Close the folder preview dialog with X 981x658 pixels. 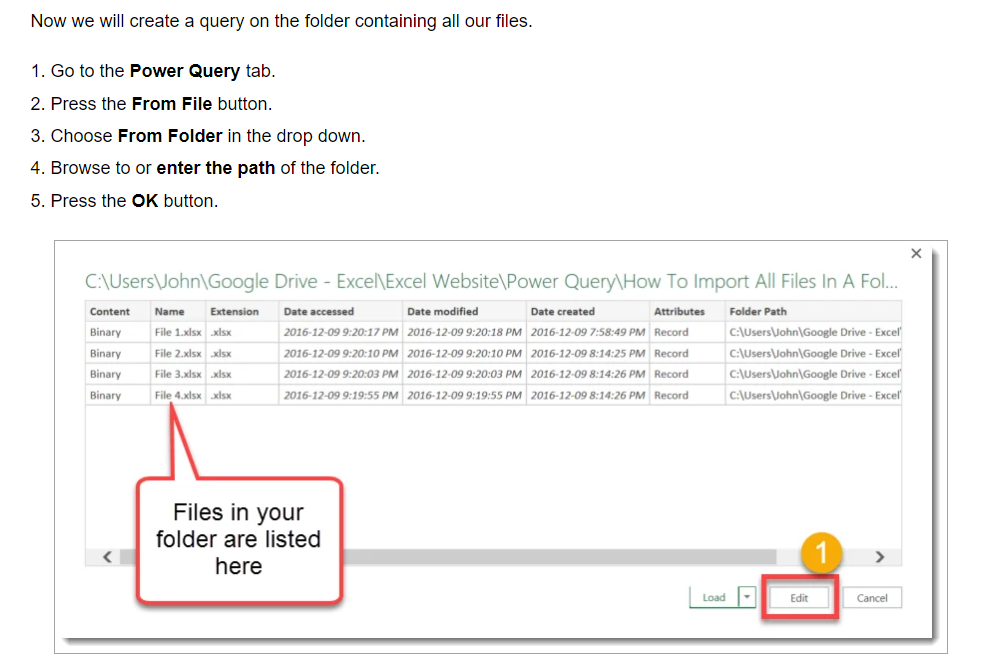[x=916, y=253]
